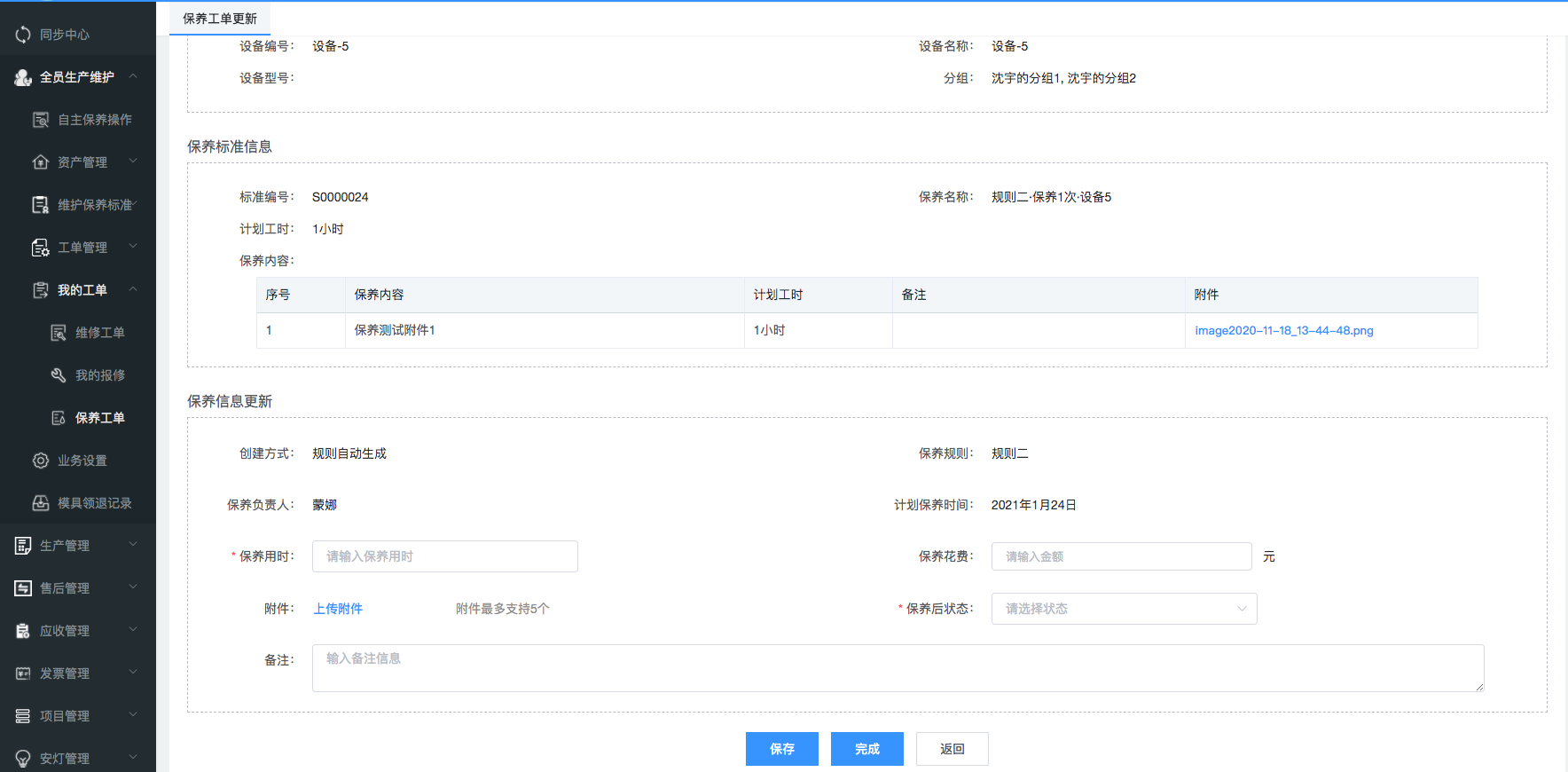The height and width of the screenshot is (772, 1568).
Task: Expand the 生产管理 menu
Action: (133, 545)
